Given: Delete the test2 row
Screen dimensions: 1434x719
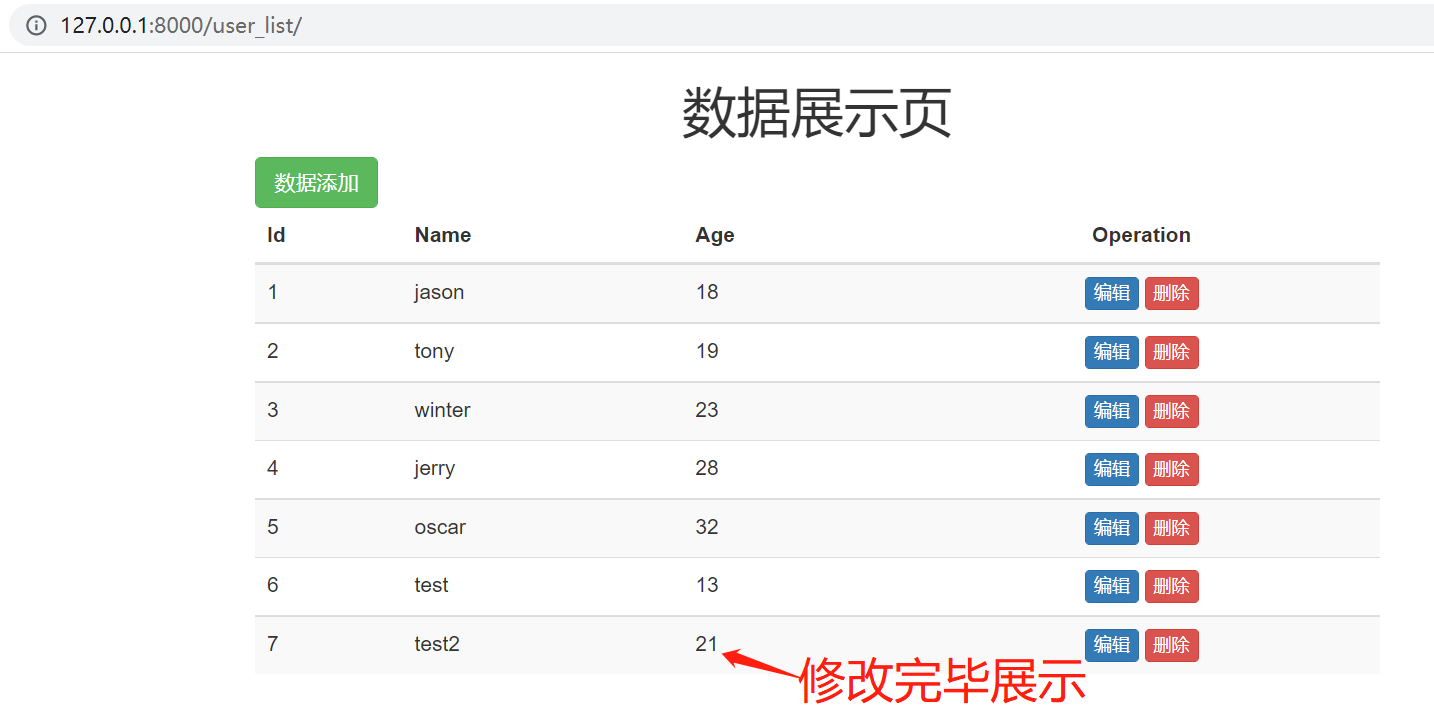Looking at the screenshot, I should [x=1171, y=645].
